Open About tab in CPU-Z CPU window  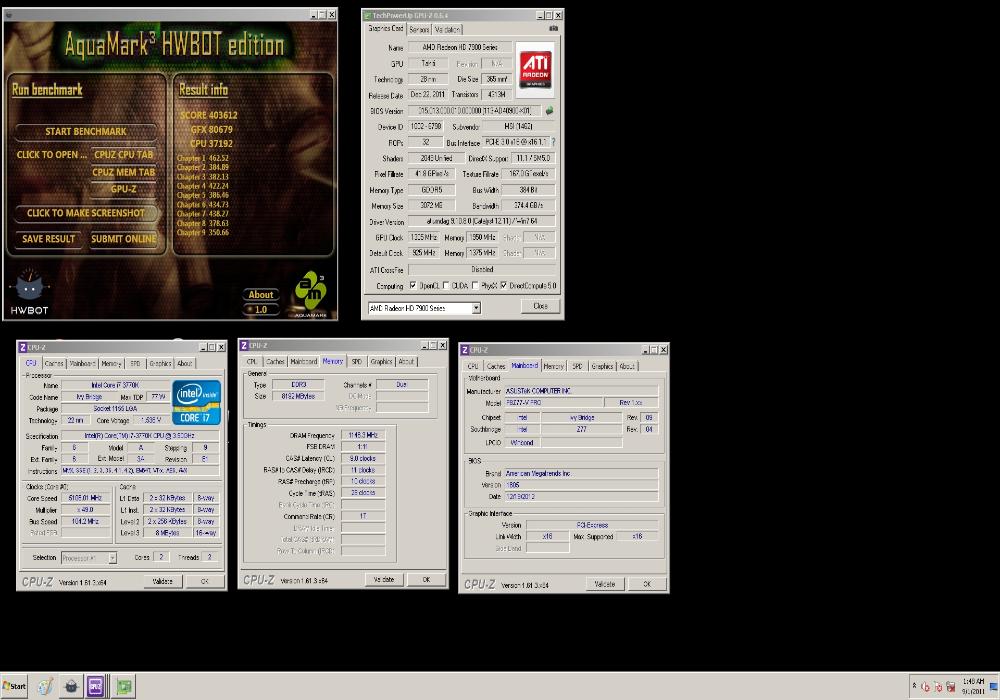185,363
